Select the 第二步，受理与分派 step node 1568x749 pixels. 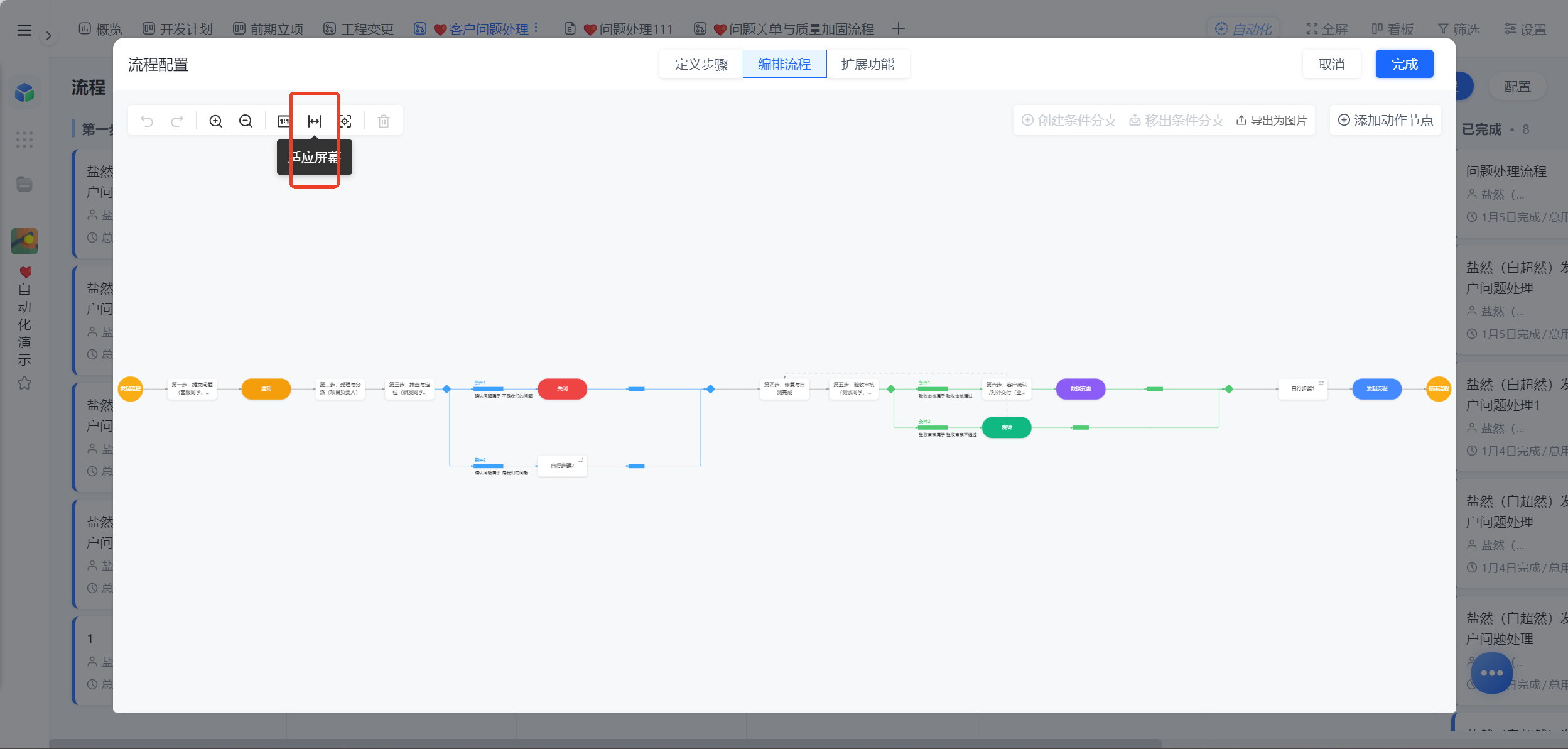(340, 389)
